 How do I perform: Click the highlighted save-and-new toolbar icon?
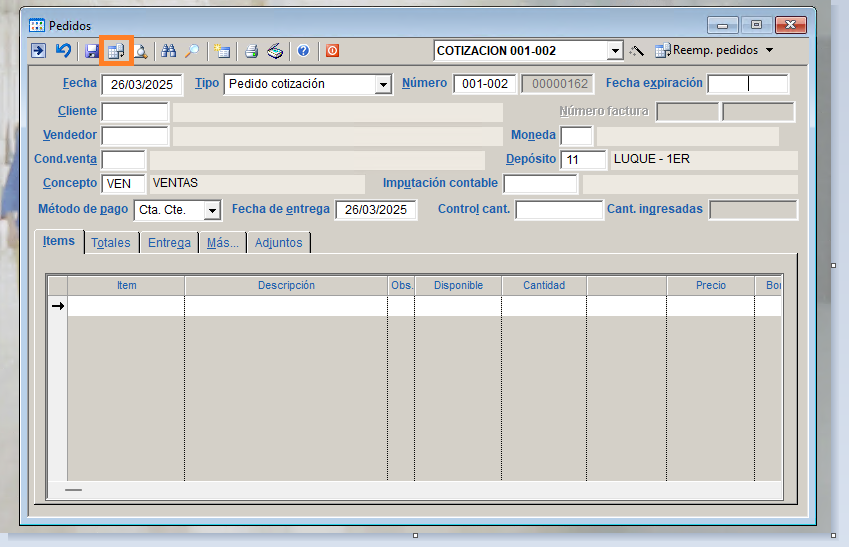coord(116,51)
